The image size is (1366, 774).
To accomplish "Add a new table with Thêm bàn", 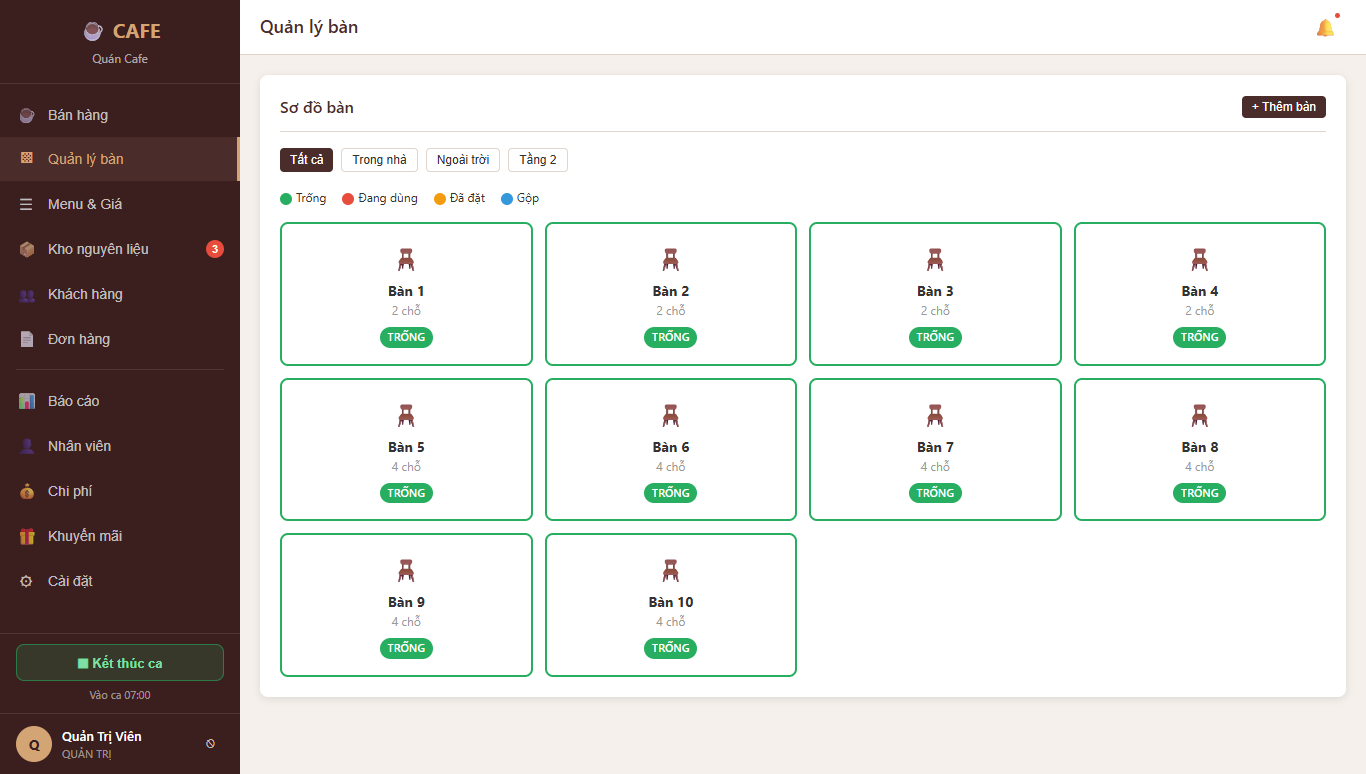I will pos(1284,107).
